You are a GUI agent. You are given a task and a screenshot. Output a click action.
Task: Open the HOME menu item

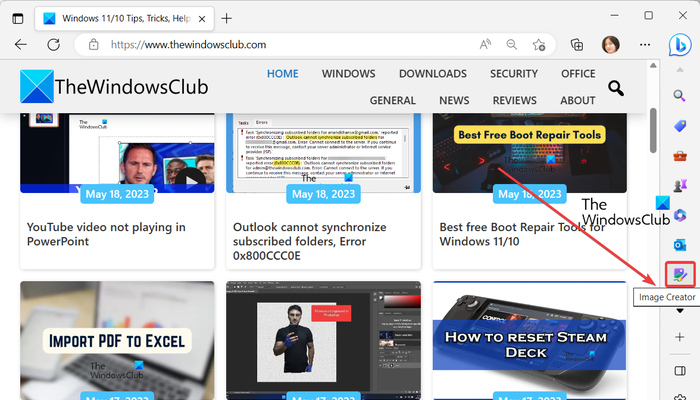(283, 74)
